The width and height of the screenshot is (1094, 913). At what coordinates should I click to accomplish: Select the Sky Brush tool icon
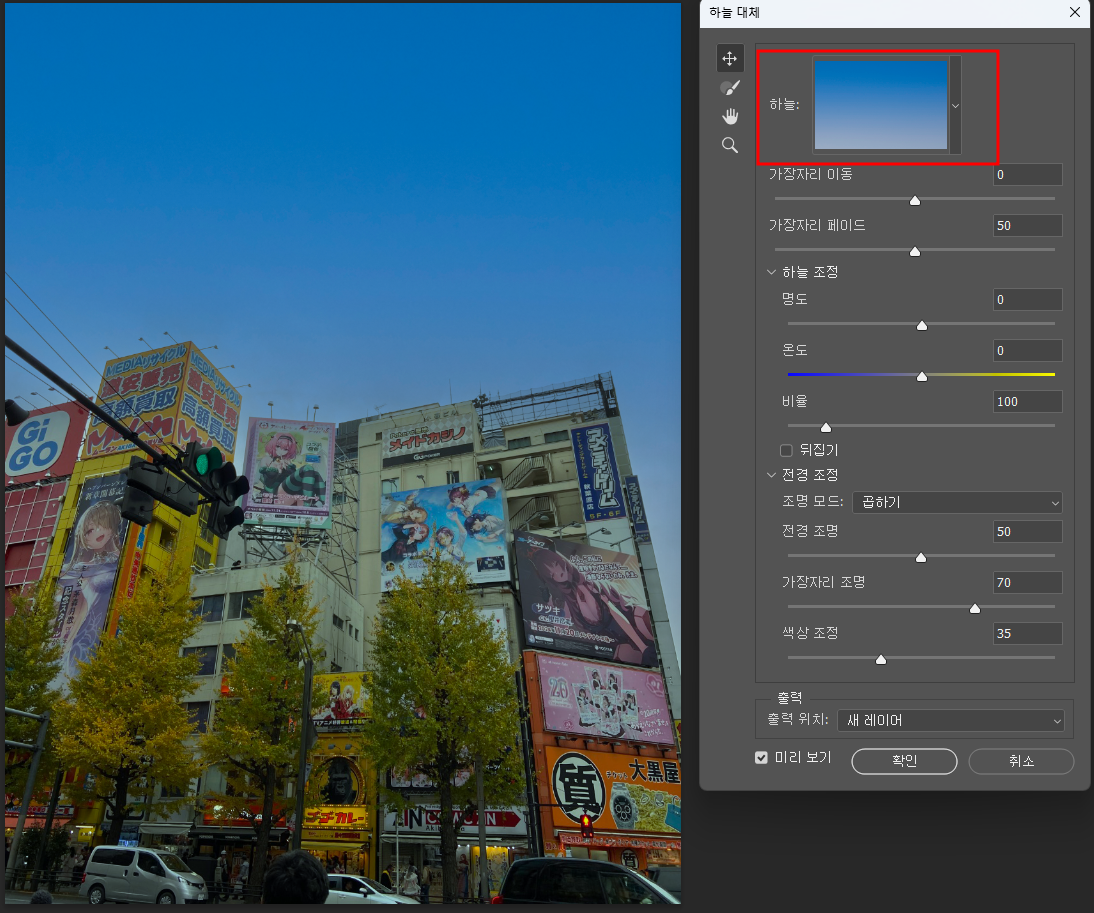(x=730, y=88)
